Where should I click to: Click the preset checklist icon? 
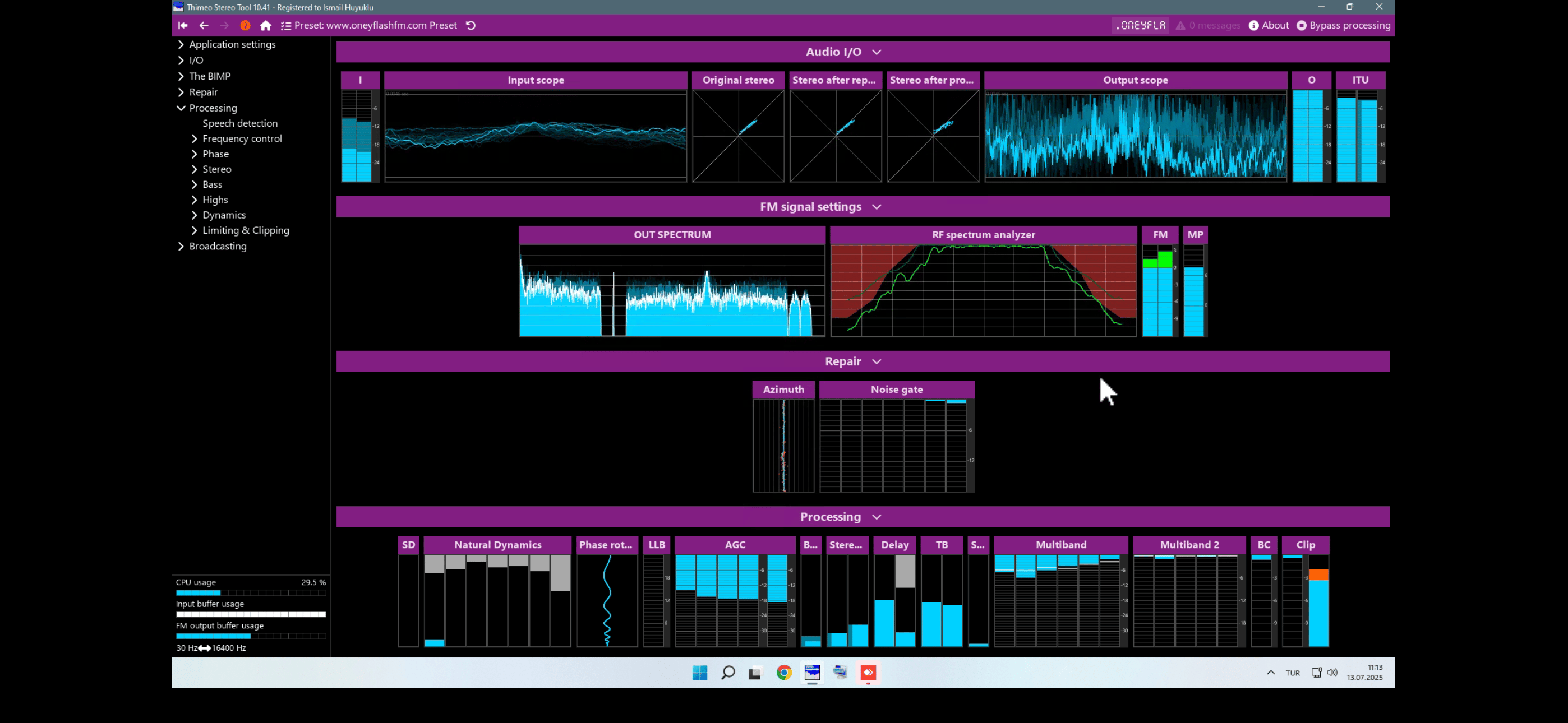pos(286,26)
